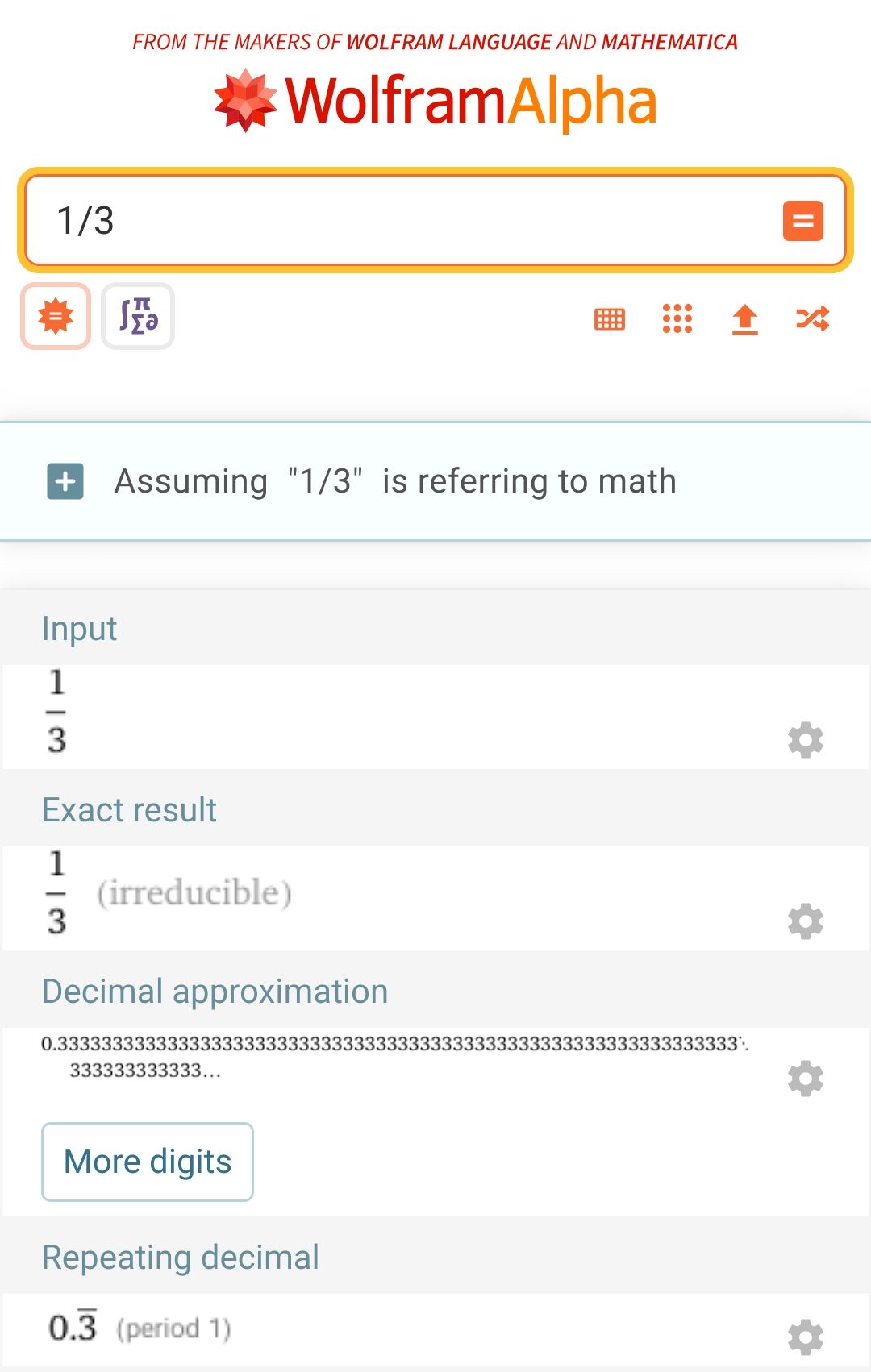Click the WolframAlpha logo
871x1372 pixels.
435,101
